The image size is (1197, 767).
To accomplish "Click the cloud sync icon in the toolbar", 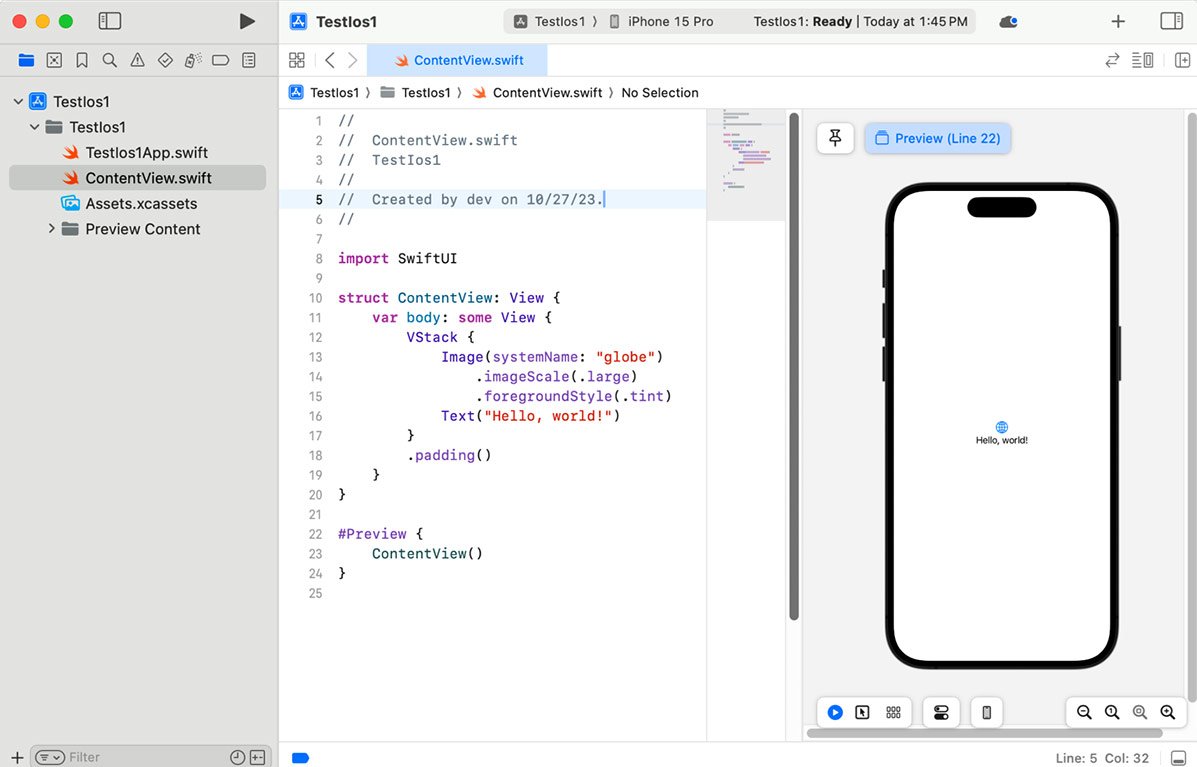I will [x=1007, y=21].
